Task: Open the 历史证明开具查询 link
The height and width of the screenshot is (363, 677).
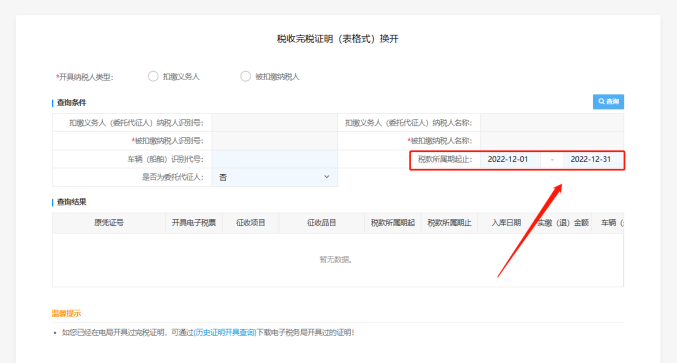Action: 225,332
